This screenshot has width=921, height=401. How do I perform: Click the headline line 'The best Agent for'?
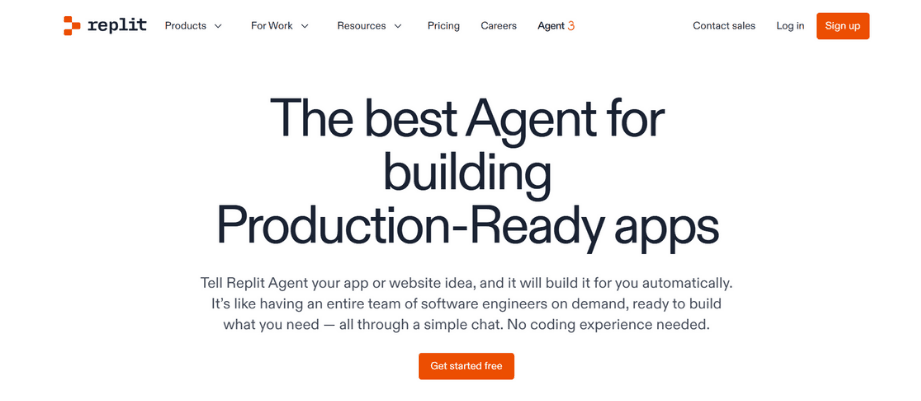[467, 120]
